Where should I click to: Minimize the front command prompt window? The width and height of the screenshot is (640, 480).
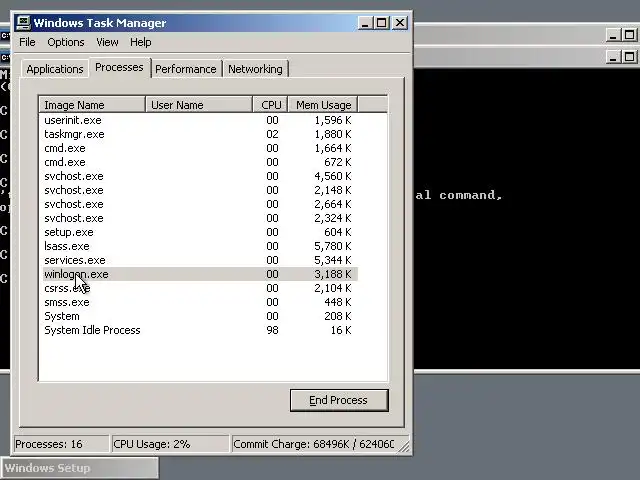[613, 57]
